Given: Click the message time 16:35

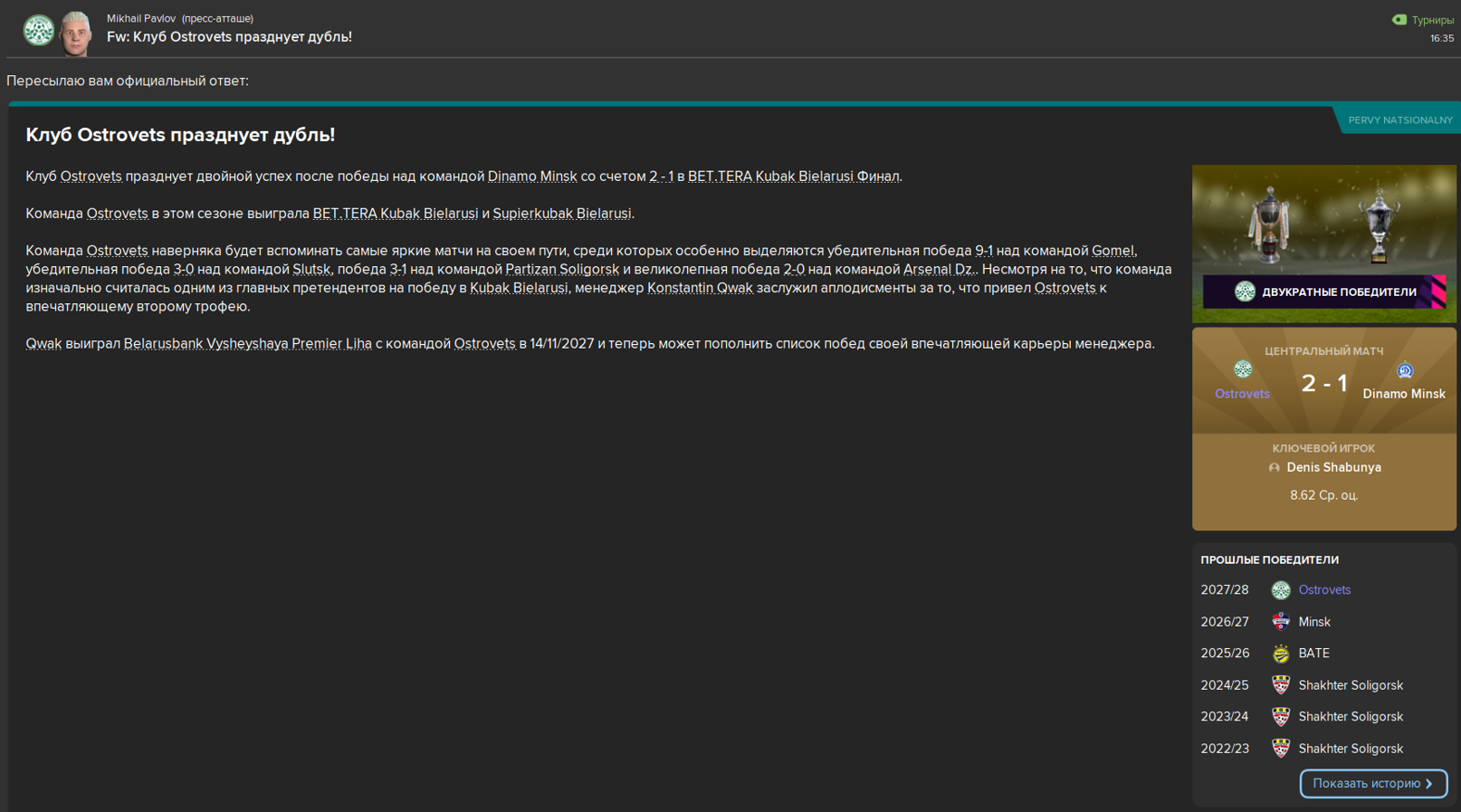Looking at the screenshot, I should [x=1441, y=38].
